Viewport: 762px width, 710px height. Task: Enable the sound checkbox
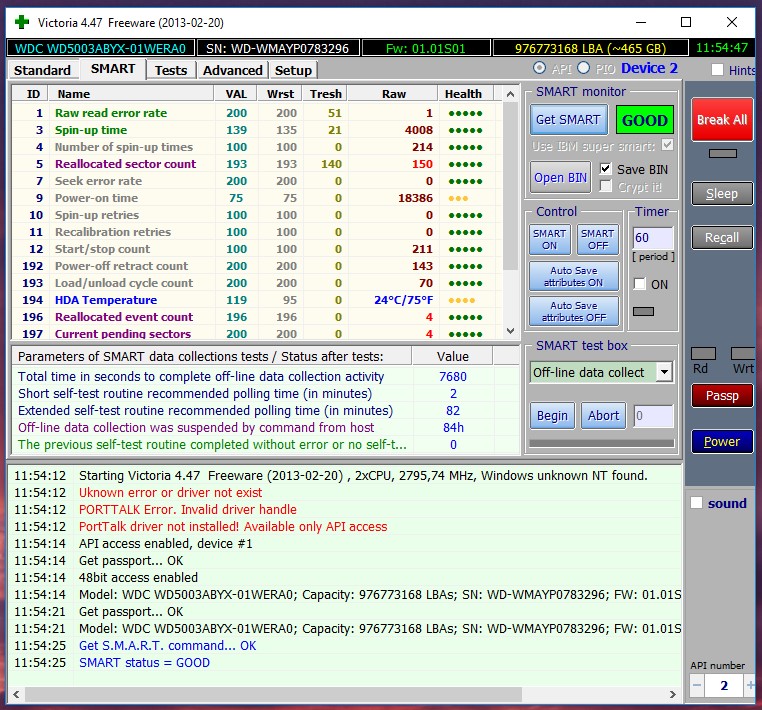point(696,503)
